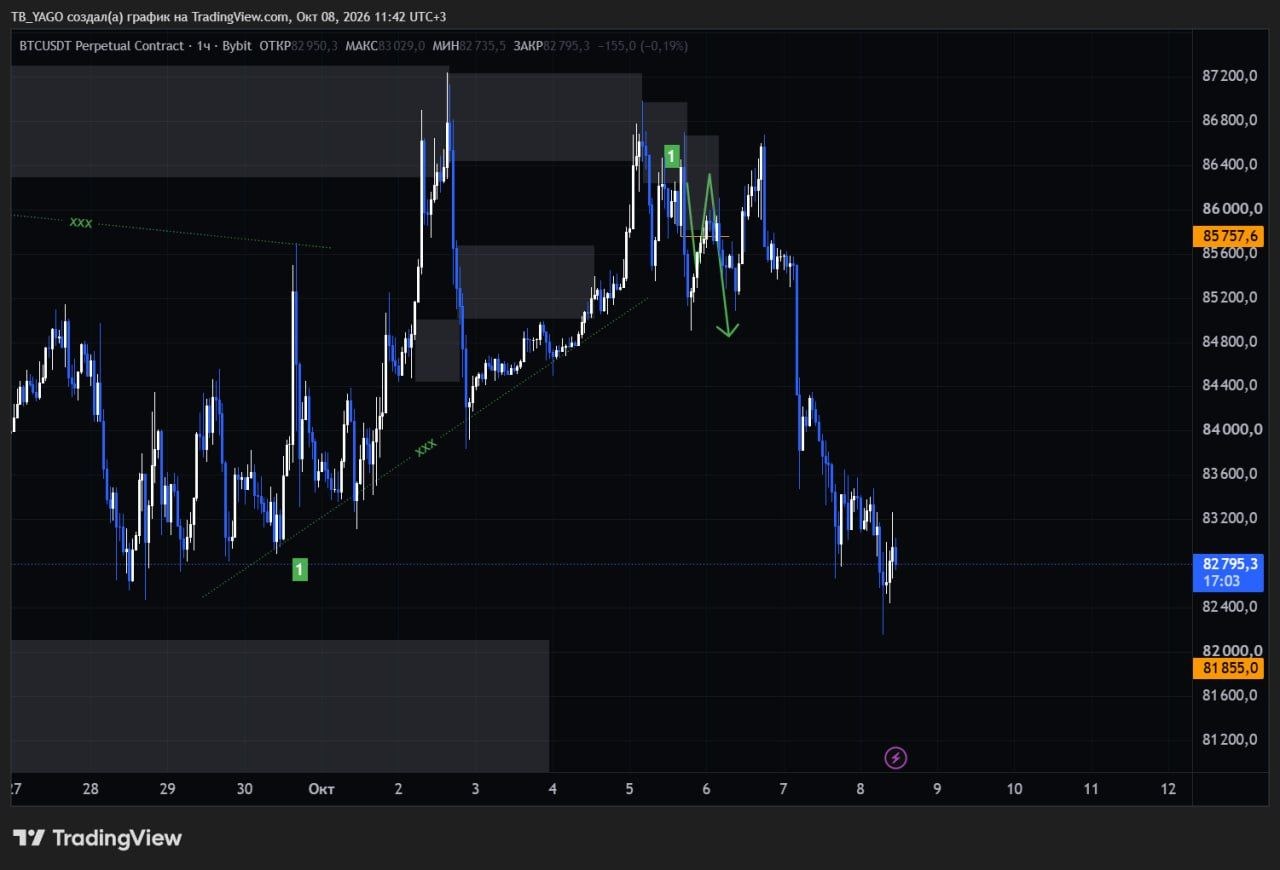This screenshot has width=1280, height=870.
Task: Click the 86400,0 price axis label
Action: 1229,164
